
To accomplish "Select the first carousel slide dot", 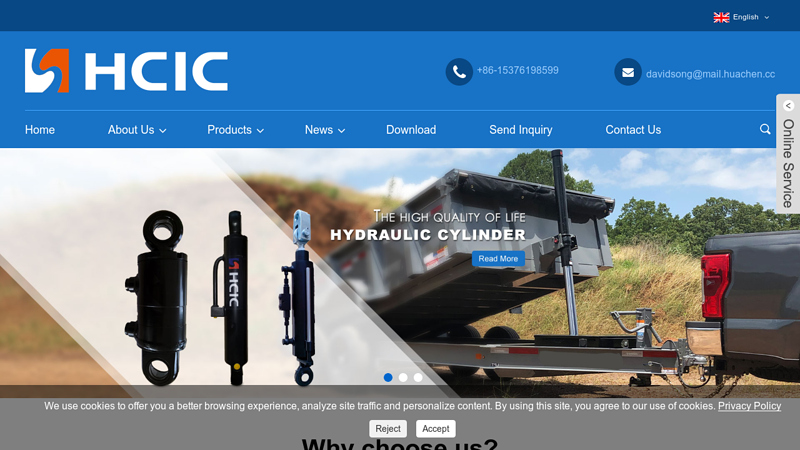I will [388, 378].
